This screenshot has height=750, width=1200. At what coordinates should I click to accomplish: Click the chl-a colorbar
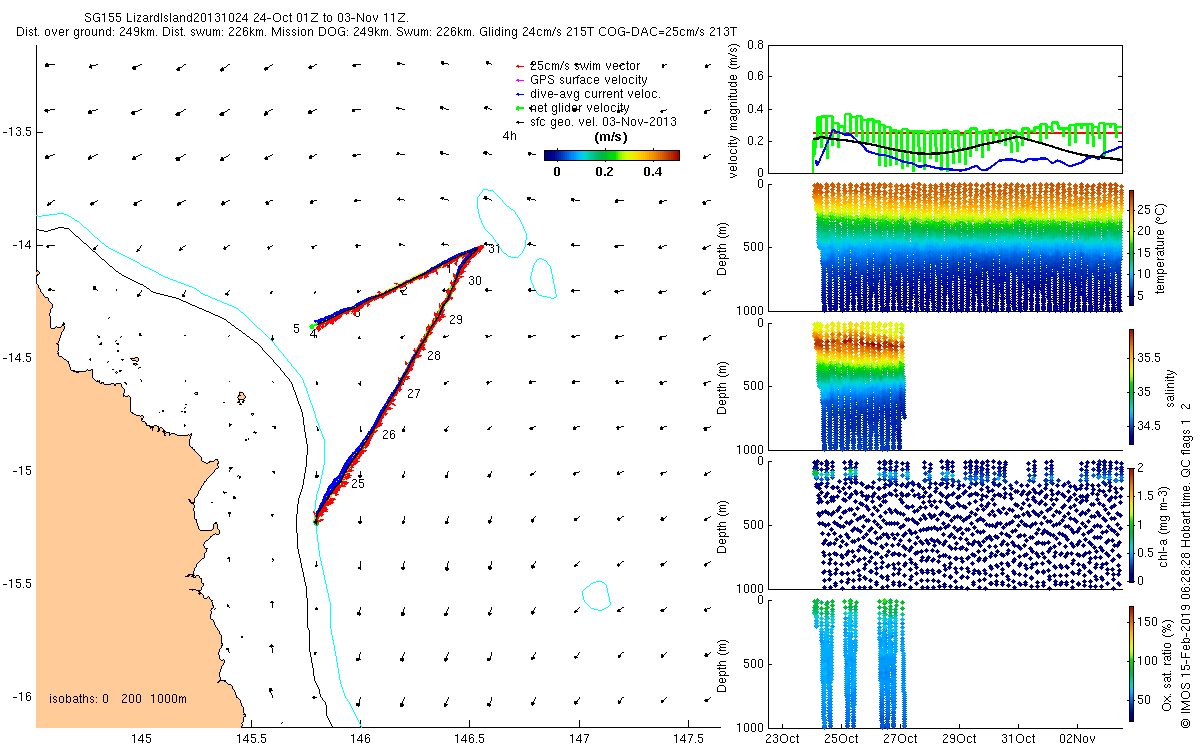click(1132, 524)
